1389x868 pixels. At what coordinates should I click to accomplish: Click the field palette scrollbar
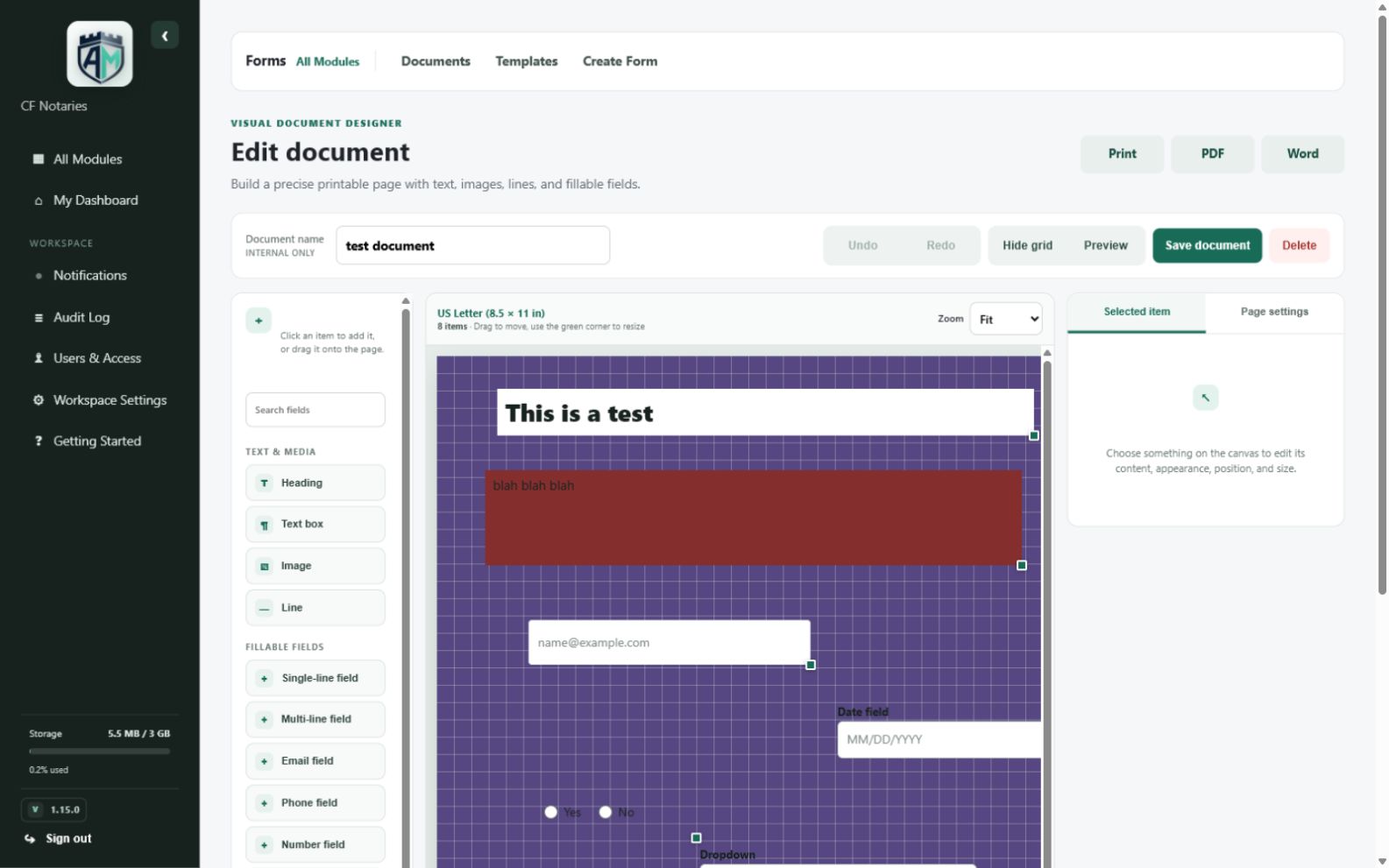pos(406,587)
